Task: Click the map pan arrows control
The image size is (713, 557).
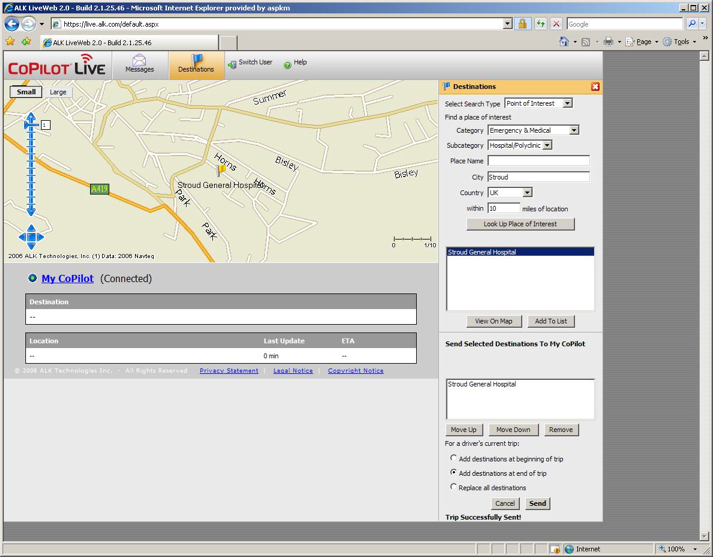Action: tap(31, 237)
